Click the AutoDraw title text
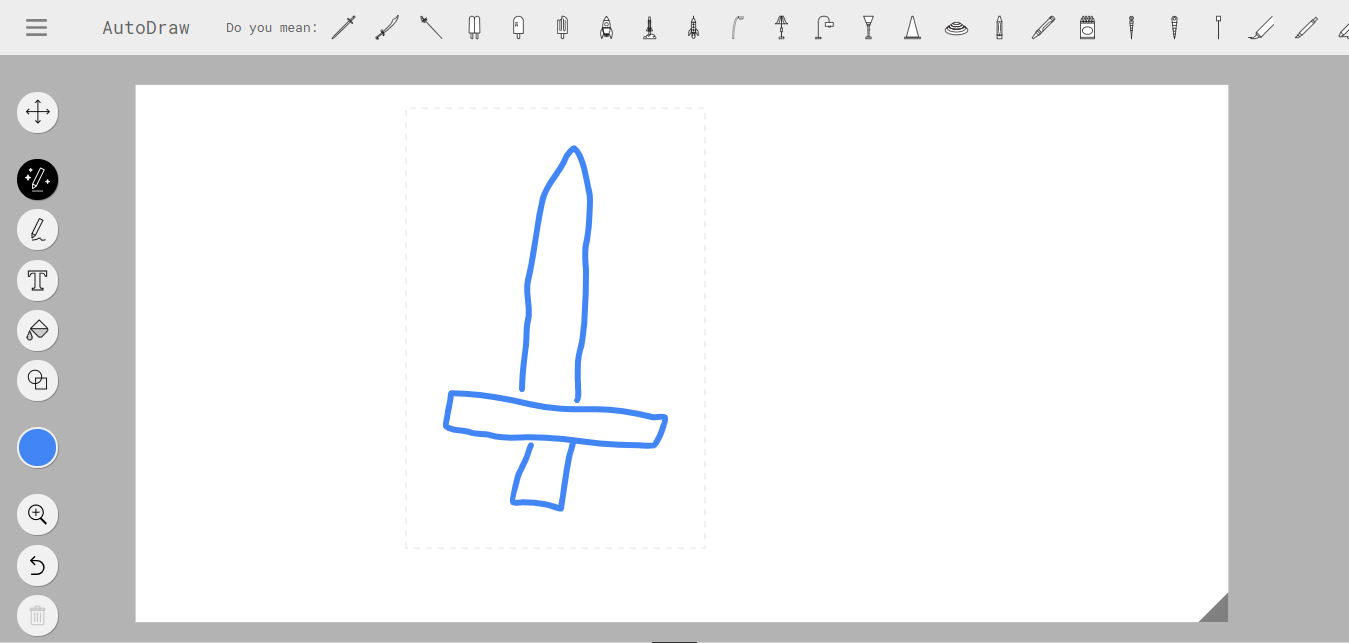Image resolution: width=1349 pixels, height=643 pixels. coord(146,28)
